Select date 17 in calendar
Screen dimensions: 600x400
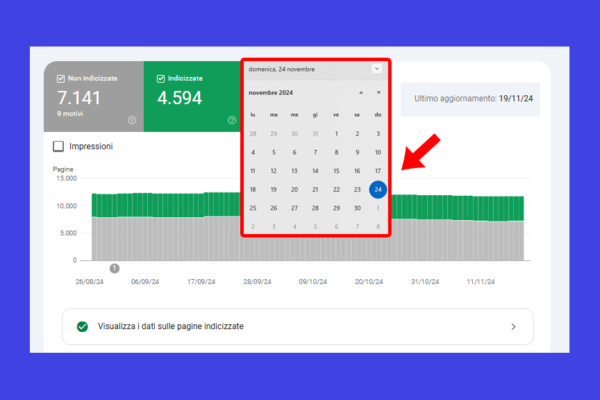pos(378,171)
